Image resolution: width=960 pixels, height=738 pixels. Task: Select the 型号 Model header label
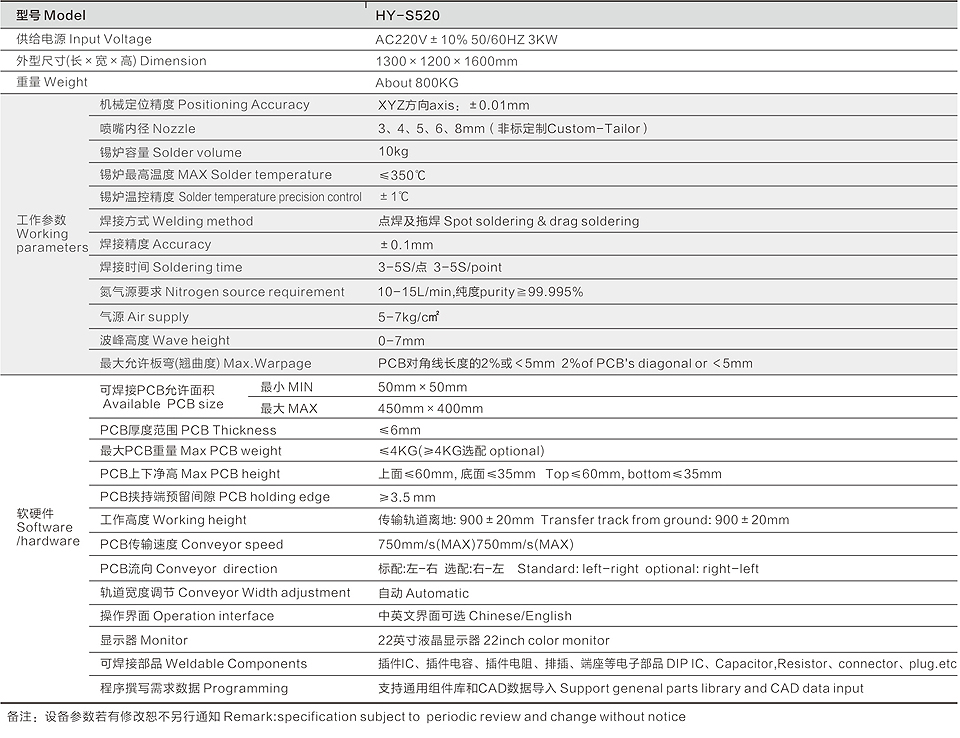point(51,15)
